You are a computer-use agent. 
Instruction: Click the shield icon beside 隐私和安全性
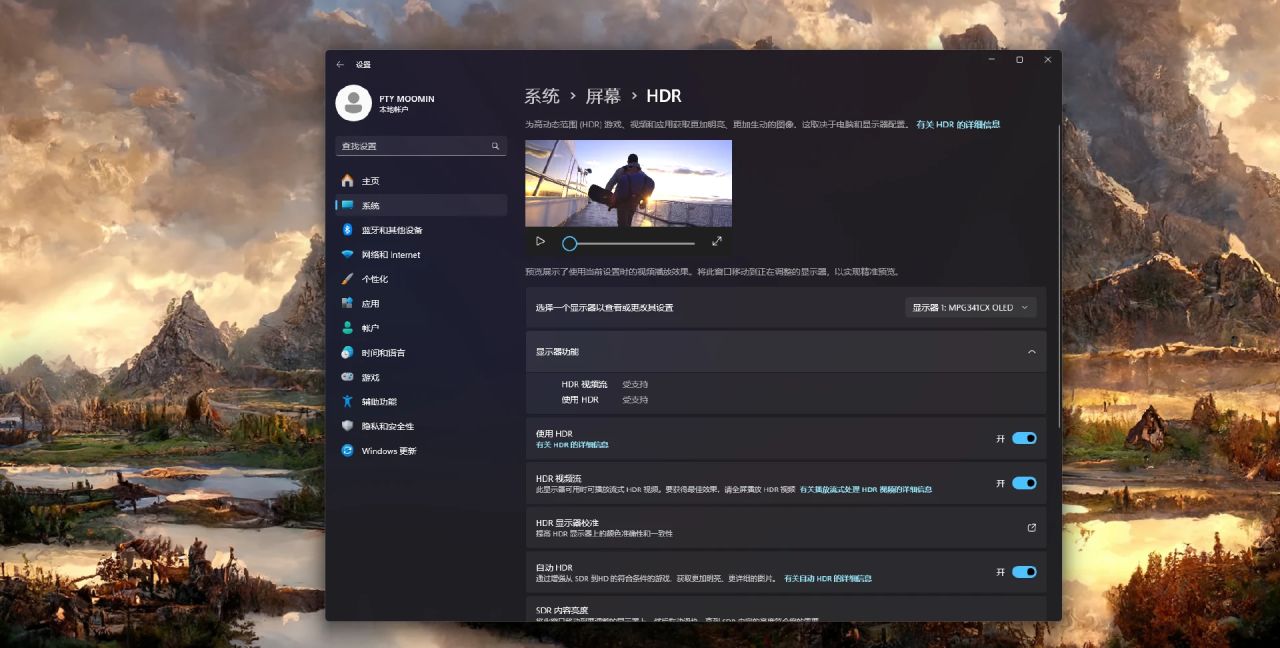coord(347,426)
